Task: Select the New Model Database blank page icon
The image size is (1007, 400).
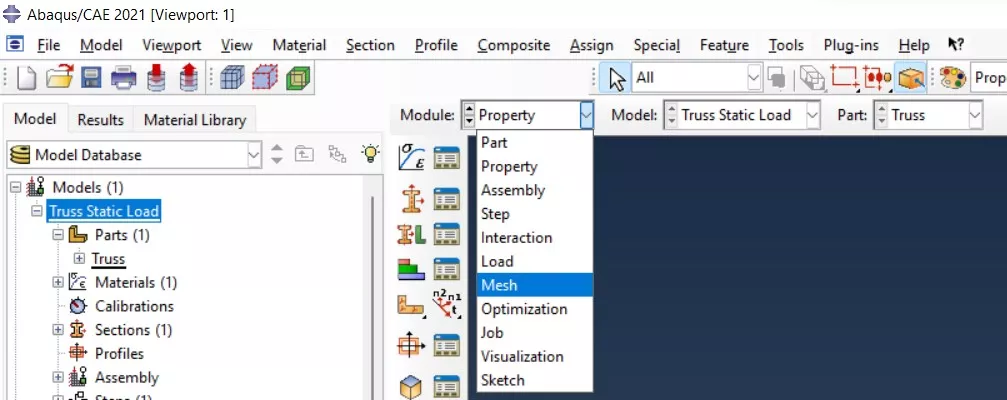Action: click(x=27, y=78)
